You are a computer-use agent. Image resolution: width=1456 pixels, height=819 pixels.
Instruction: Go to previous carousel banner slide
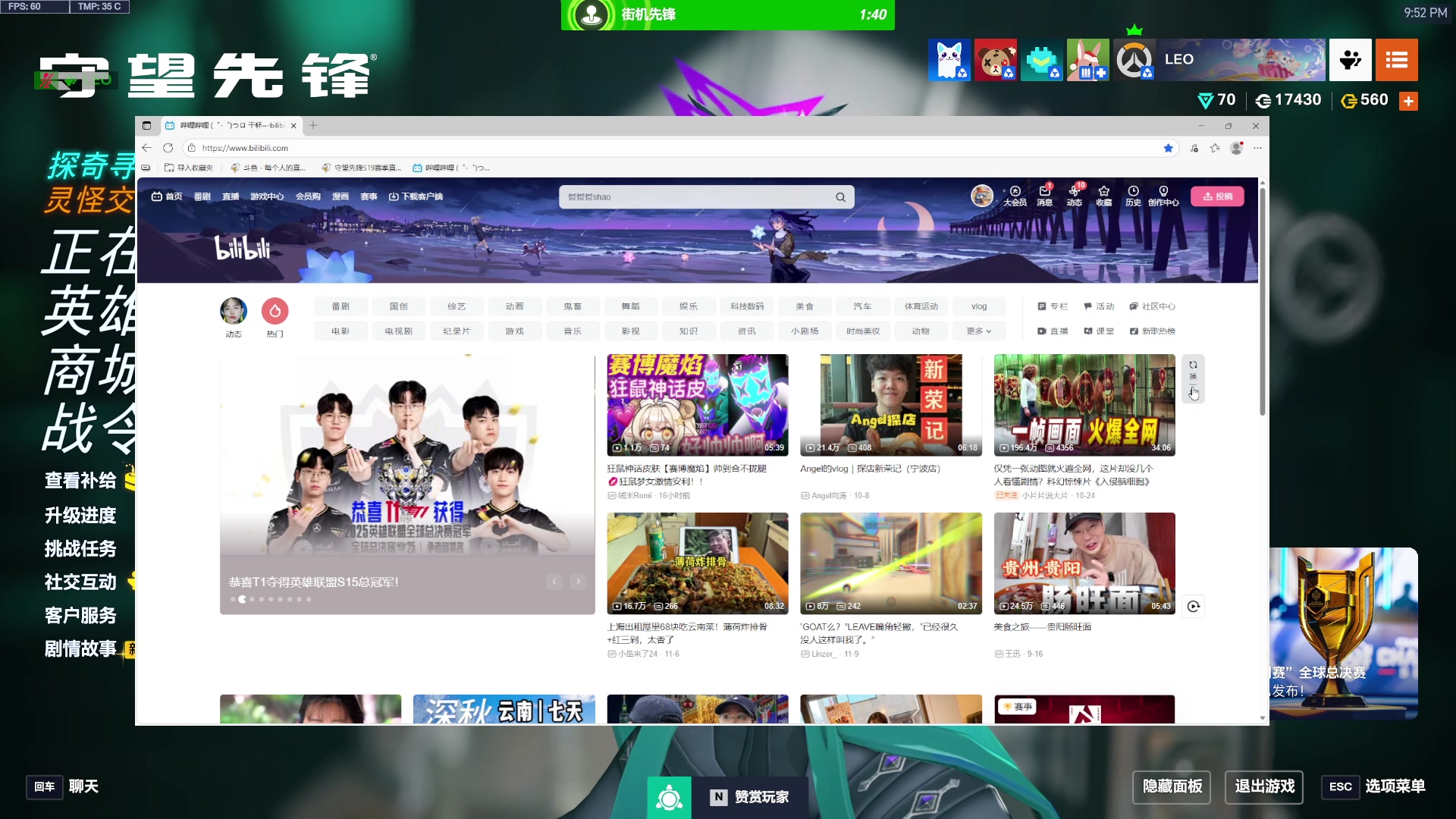coord(554,582)
